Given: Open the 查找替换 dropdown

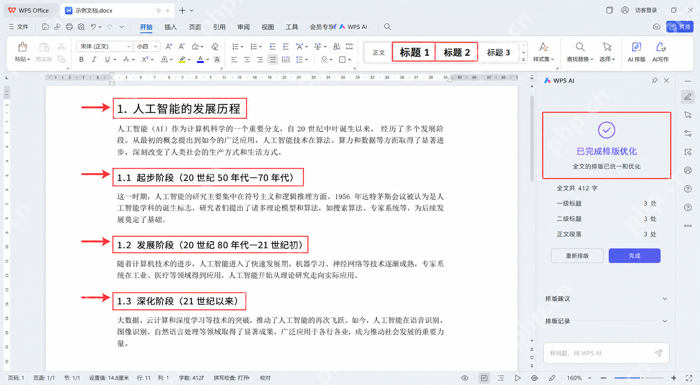Looking at the screenshot, I should tap(580, 59).
